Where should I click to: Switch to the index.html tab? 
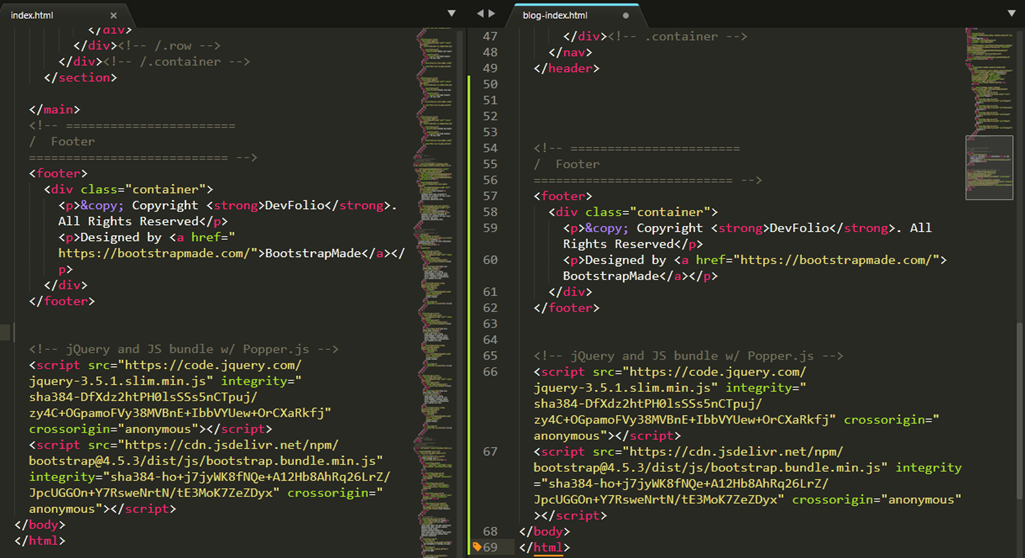pos(32,15)
